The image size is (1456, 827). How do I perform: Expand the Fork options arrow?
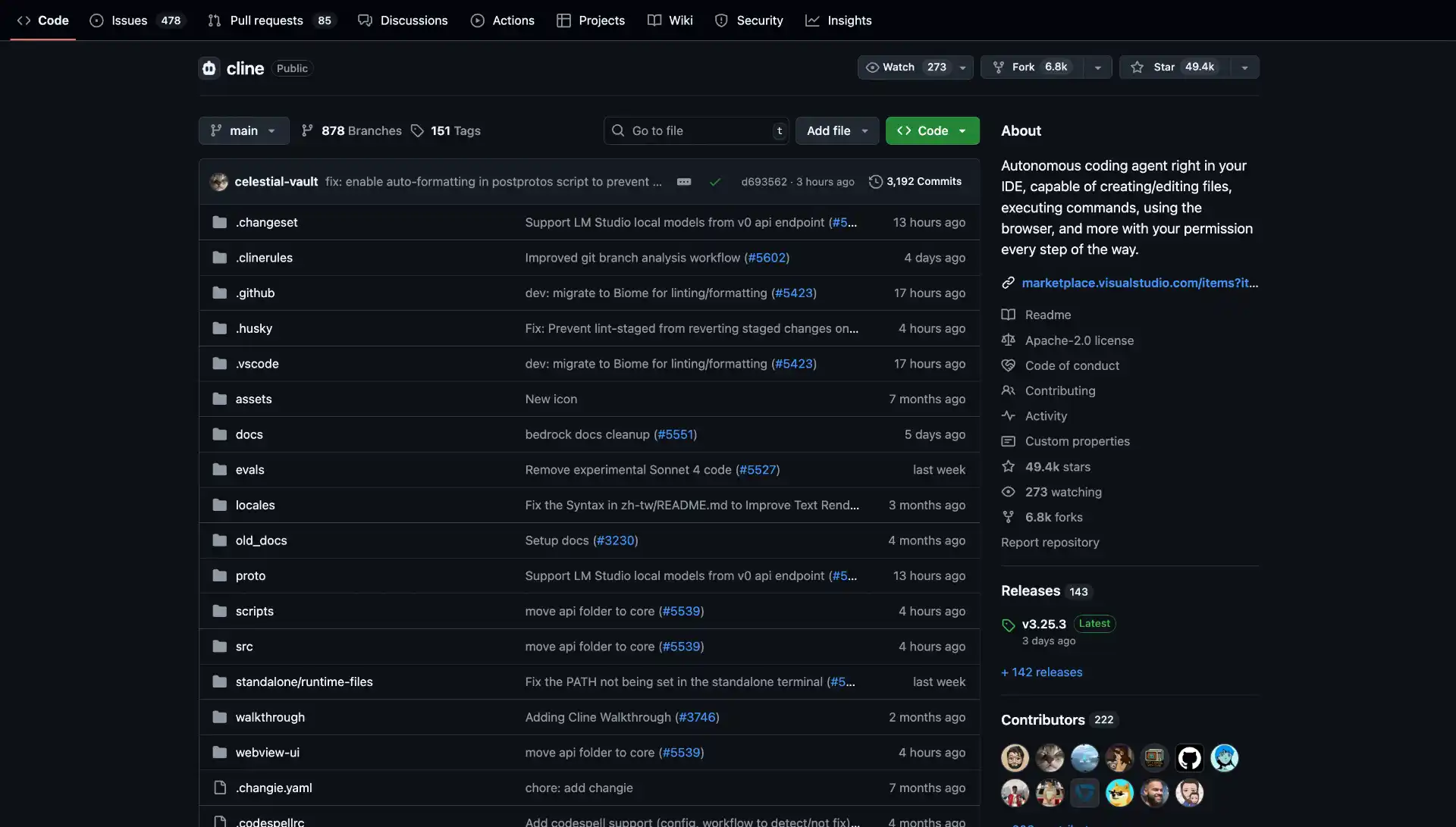point(1097,67)
